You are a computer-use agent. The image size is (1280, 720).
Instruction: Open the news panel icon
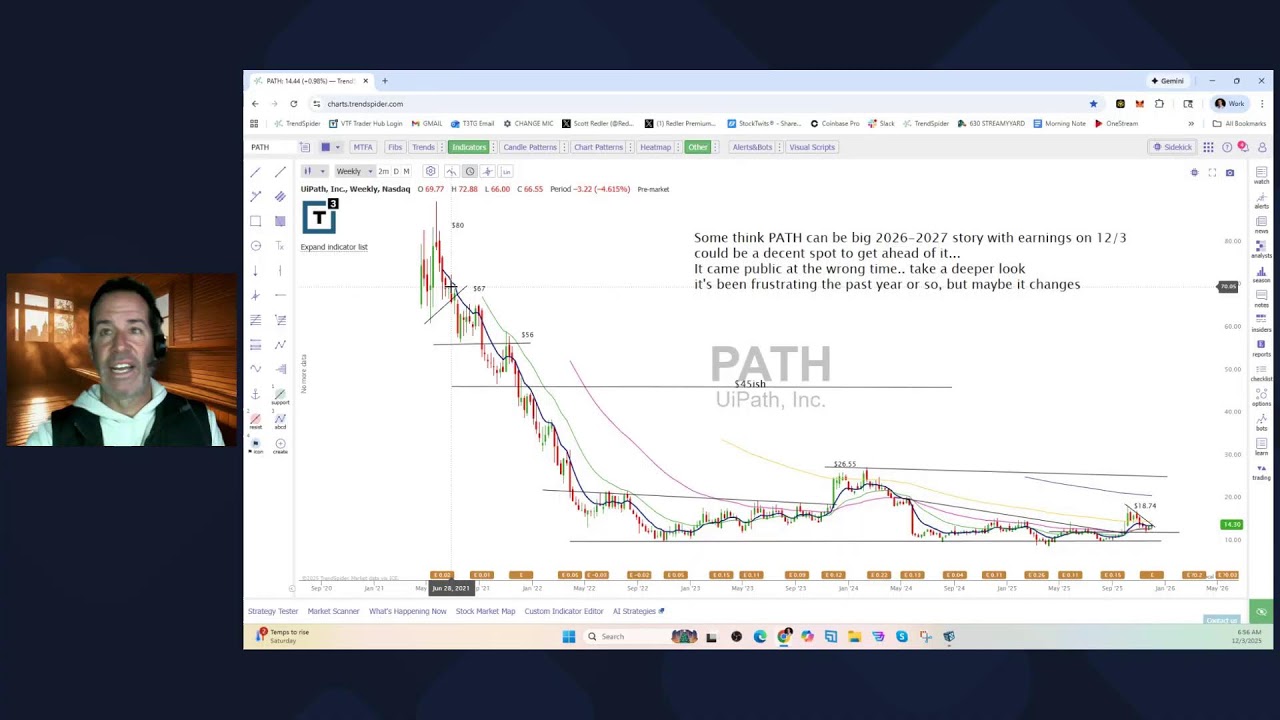[1261, 225]
